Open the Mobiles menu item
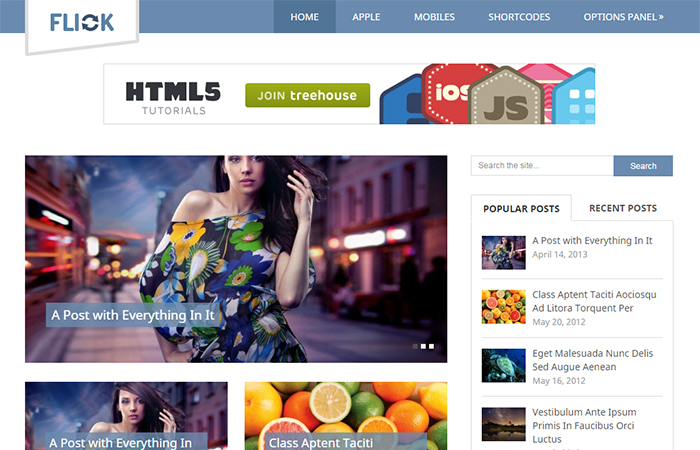The width and height of the screenshot is (700, 450). [434, 17]
